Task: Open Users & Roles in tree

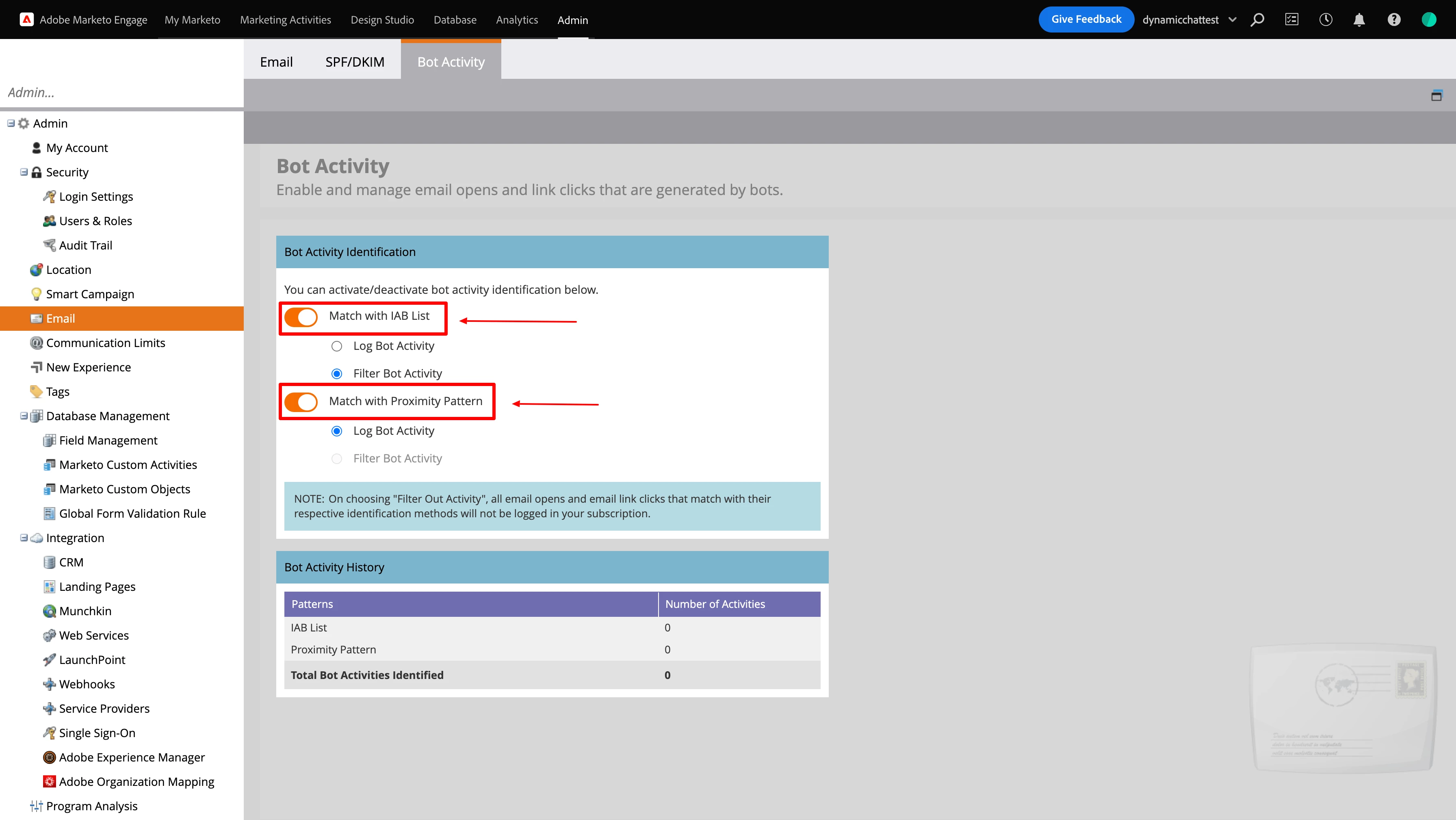Action: point(95,221)
